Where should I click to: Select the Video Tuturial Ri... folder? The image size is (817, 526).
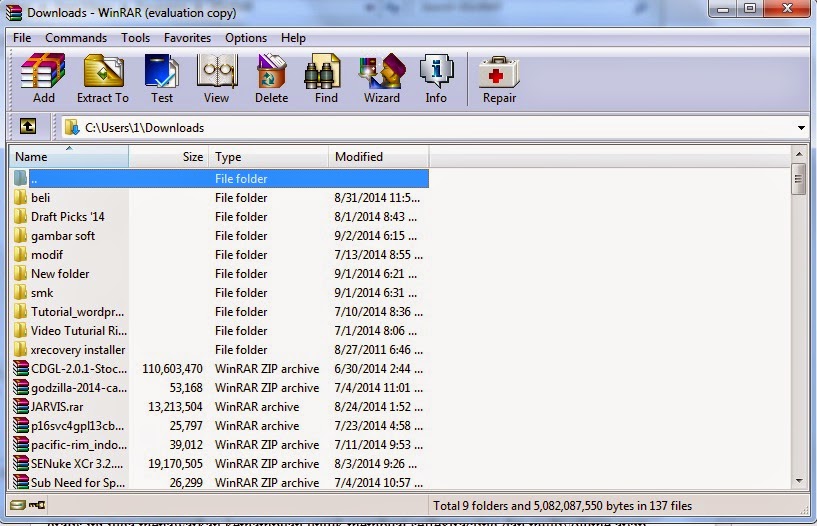(79, 331)
